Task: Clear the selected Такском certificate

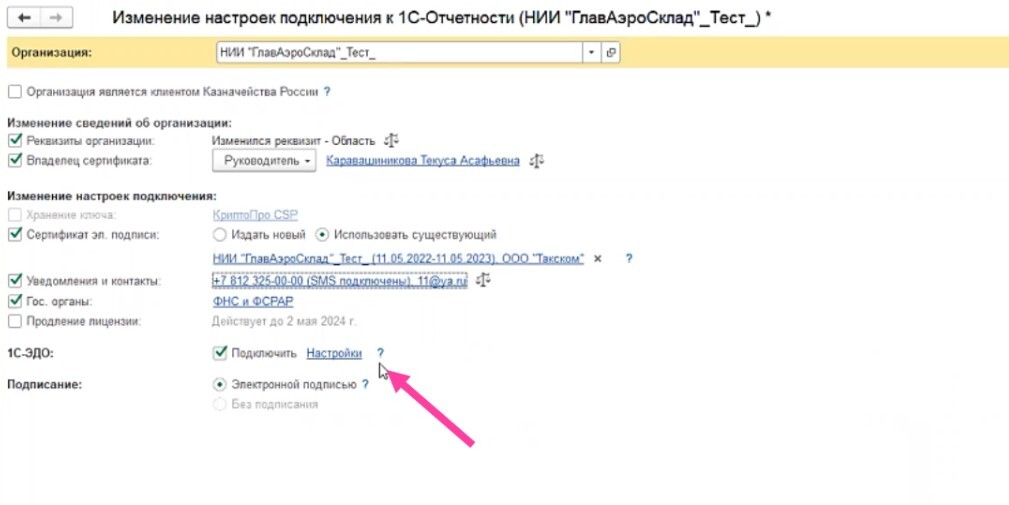Action: 598,258
